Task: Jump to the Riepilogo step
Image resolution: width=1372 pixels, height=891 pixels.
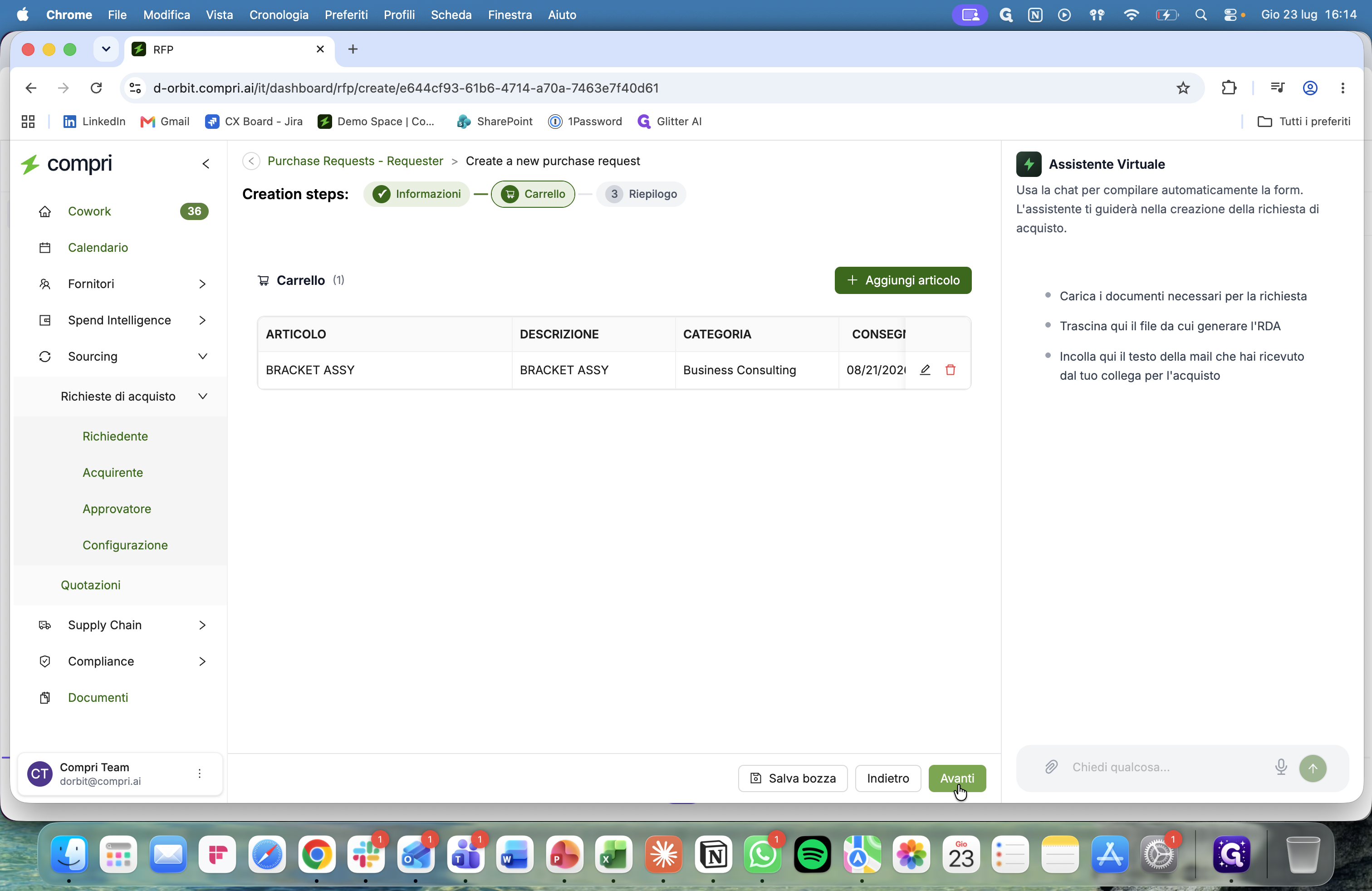Action: tap(641, 194)
